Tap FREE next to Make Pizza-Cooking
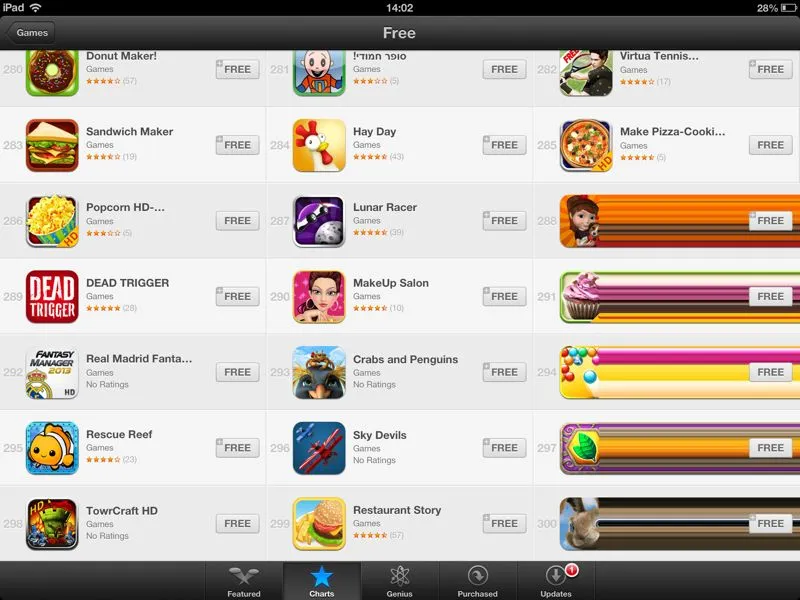 click(770, 145)
